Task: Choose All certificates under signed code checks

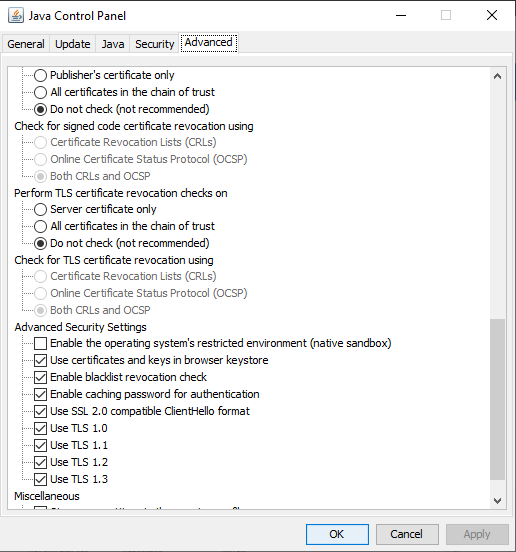Action: pyautogui.click(x=40, y=92)
